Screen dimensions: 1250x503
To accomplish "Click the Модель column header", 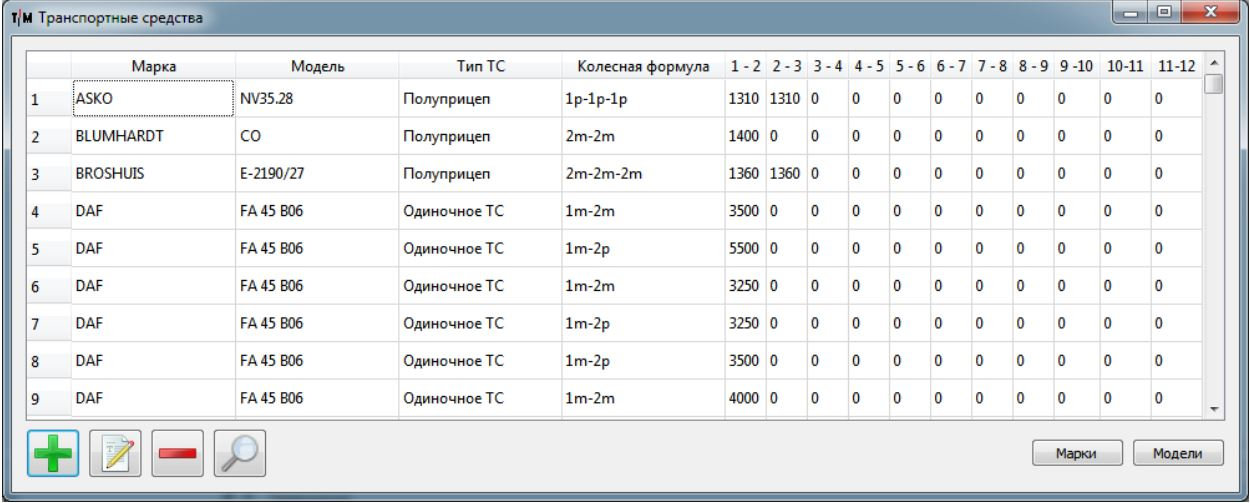I will [x=317, y=66].
